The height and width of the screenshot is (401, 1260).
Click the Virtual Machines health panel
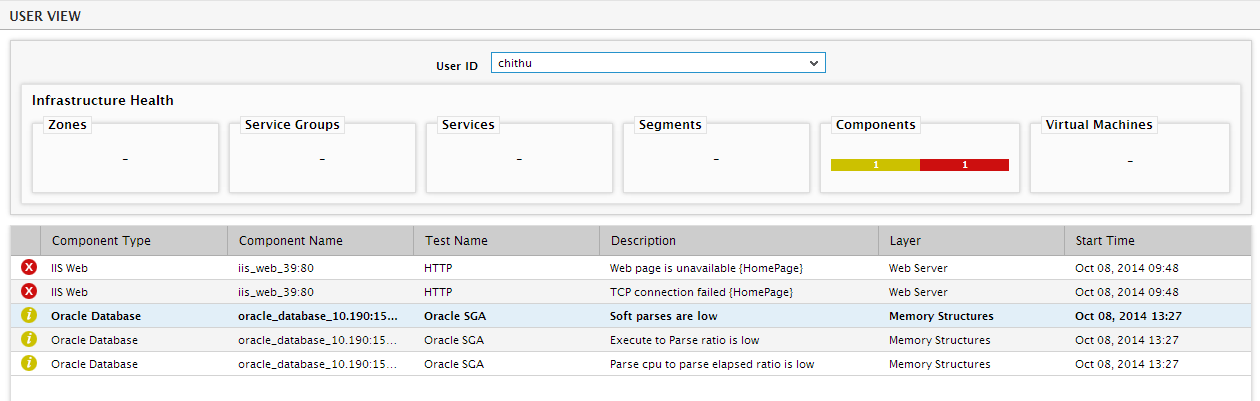tap(1129, 158)
